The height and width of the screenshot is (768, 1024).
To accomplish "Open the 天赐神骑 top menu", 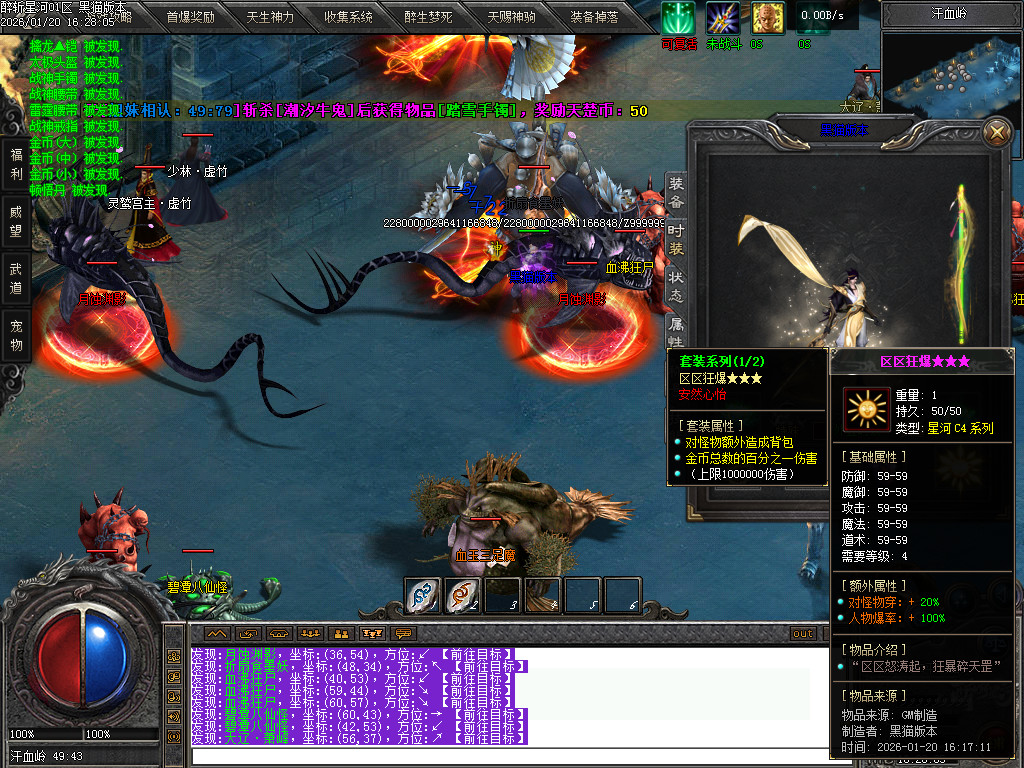I will pyautogui.click(x=511, y=16).
